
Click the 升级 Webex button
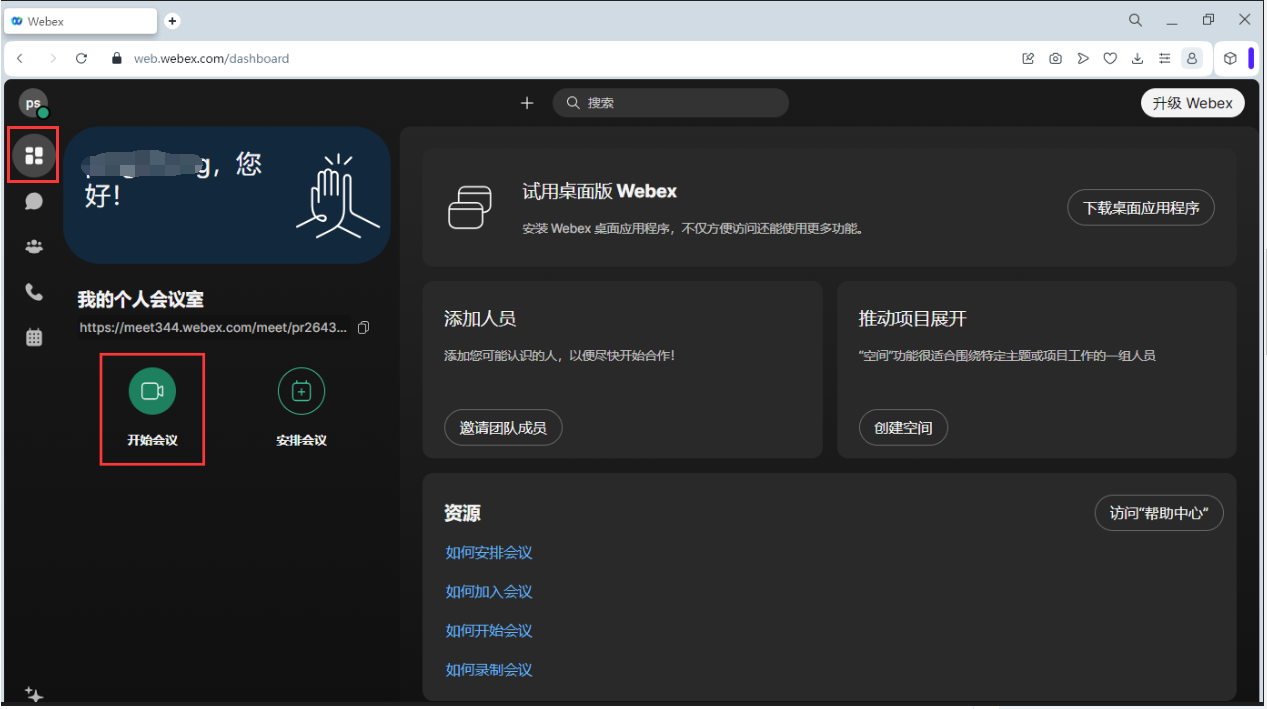1192,103
